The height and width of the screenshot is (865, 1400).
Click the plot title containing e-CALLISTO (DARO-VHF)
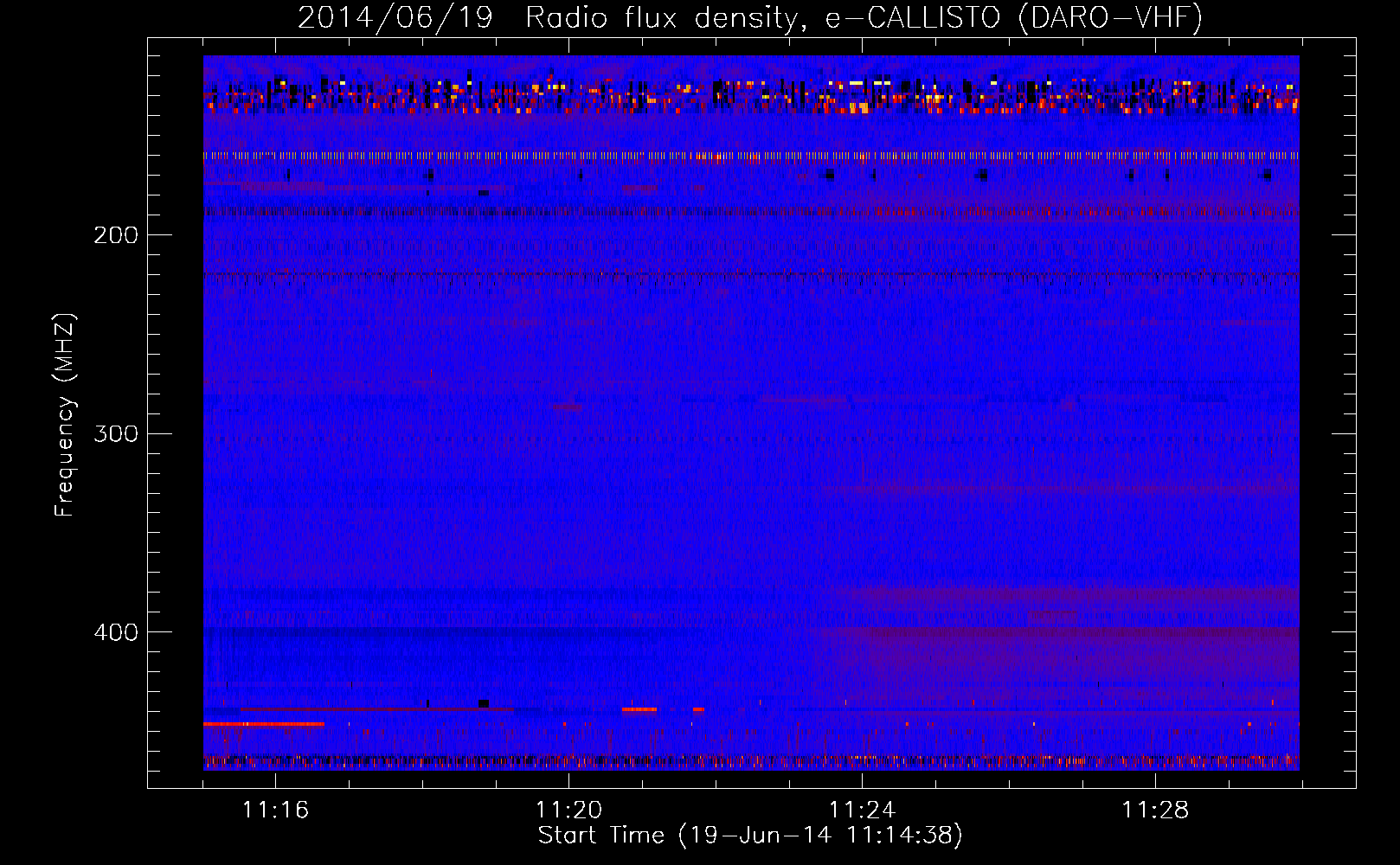pyautogui.click(x=749, y=17)
